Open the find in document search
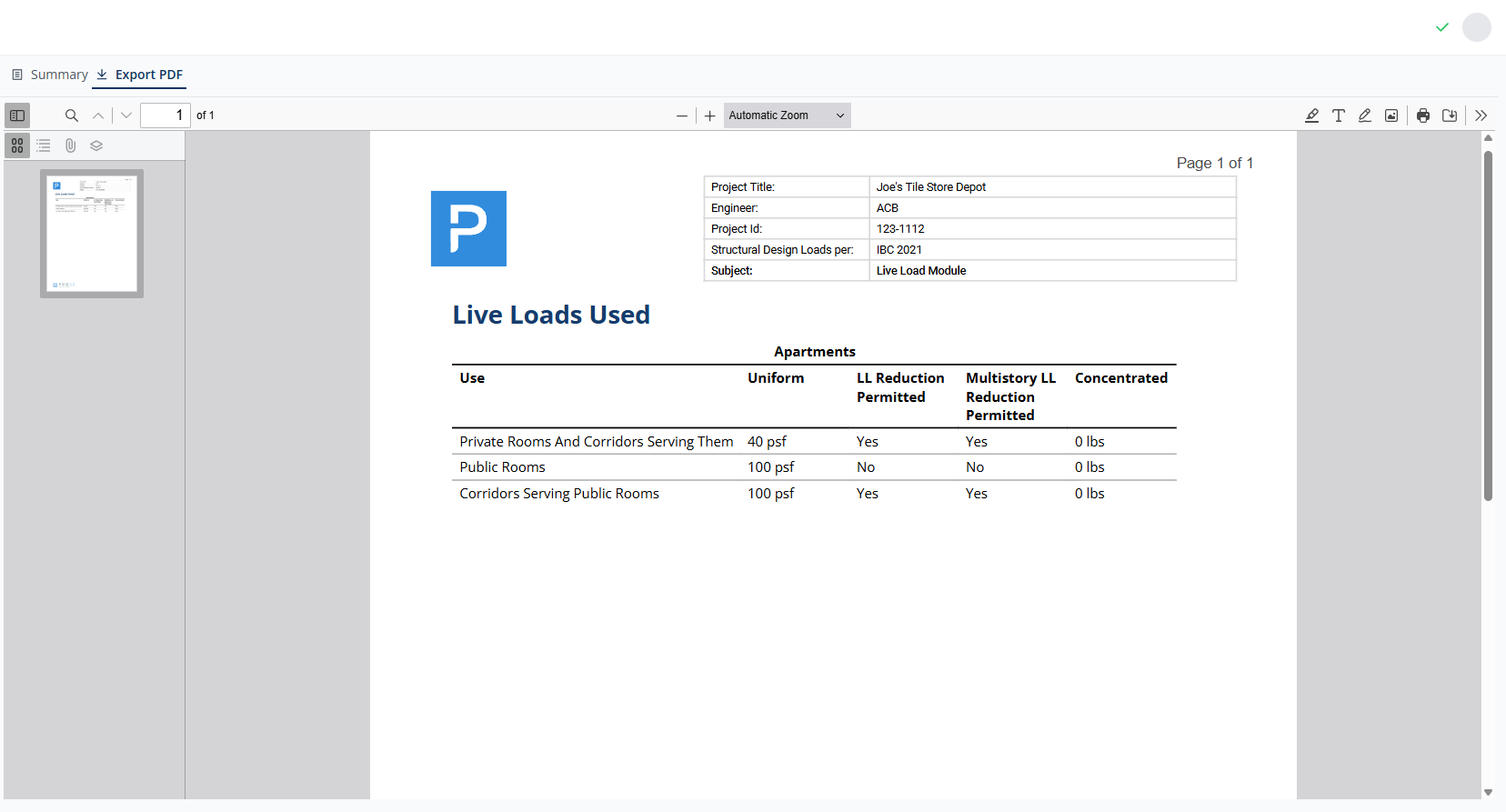This screenshot has width=1506, height=812. point(72,115)
